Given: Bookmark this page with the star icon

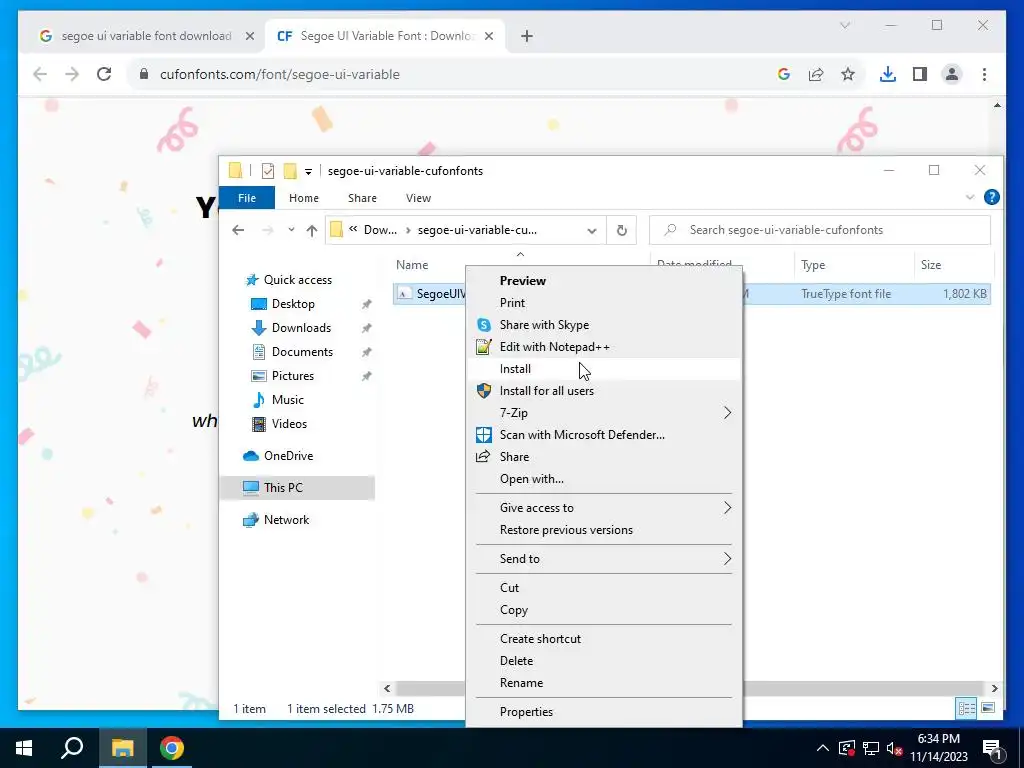Looking at the screenshot, I should [x=848, y=74].
